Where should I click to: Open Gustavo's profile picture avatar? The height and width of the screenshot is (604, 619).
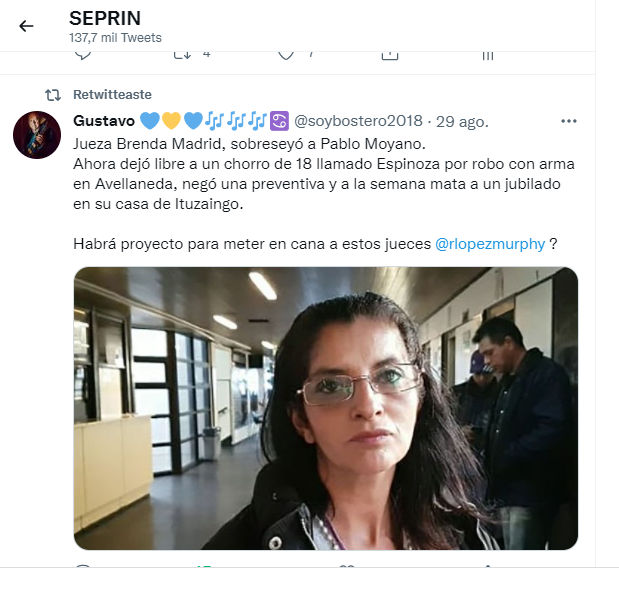pyautogui.click(x=37, y=135)
